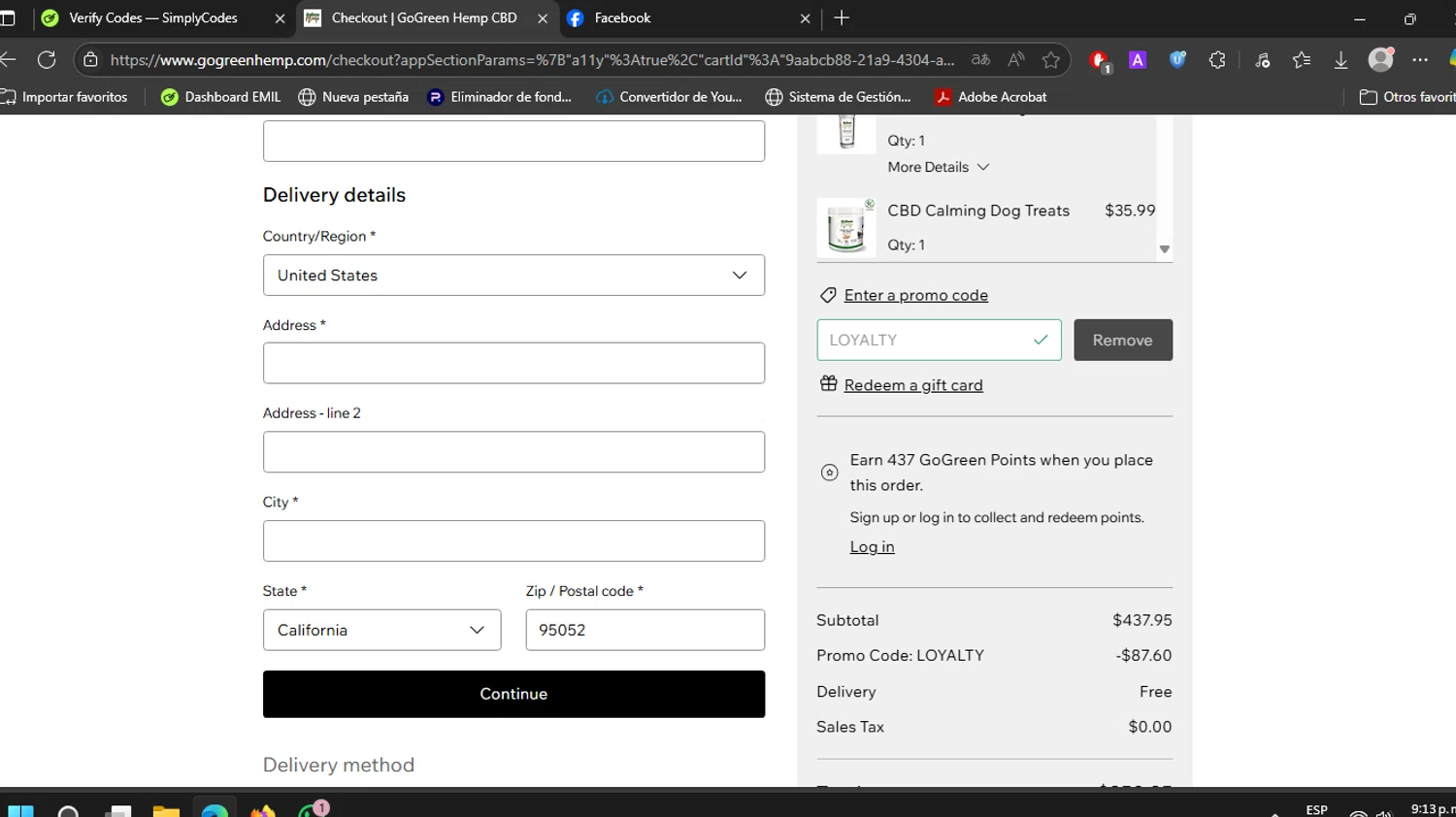The image size is (1456, 817).
Task: Click Enter a promo code link
Action: [916, 295]
